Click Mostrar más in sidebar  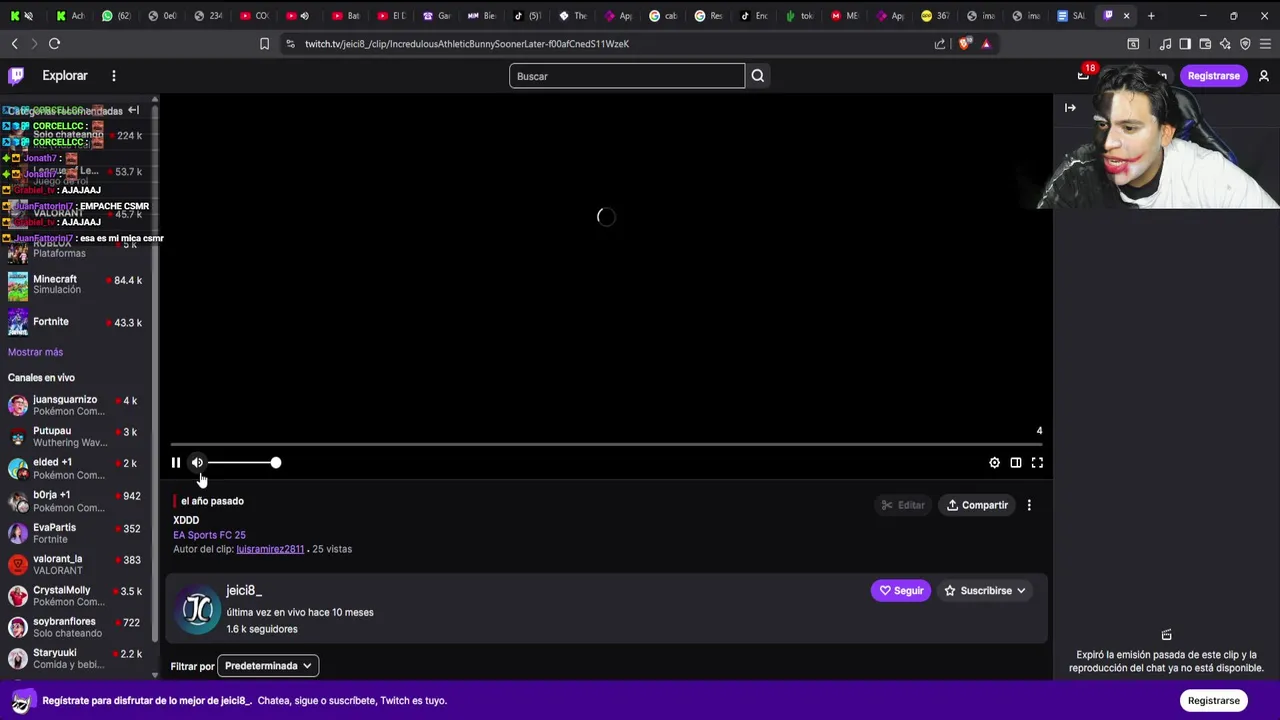pos(35,352)
